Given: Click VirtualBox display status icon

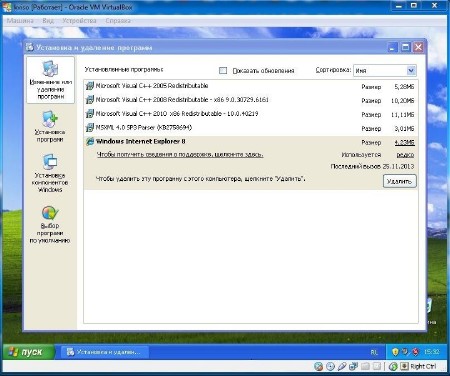Looking at the screenshot, I should point(377,366).
